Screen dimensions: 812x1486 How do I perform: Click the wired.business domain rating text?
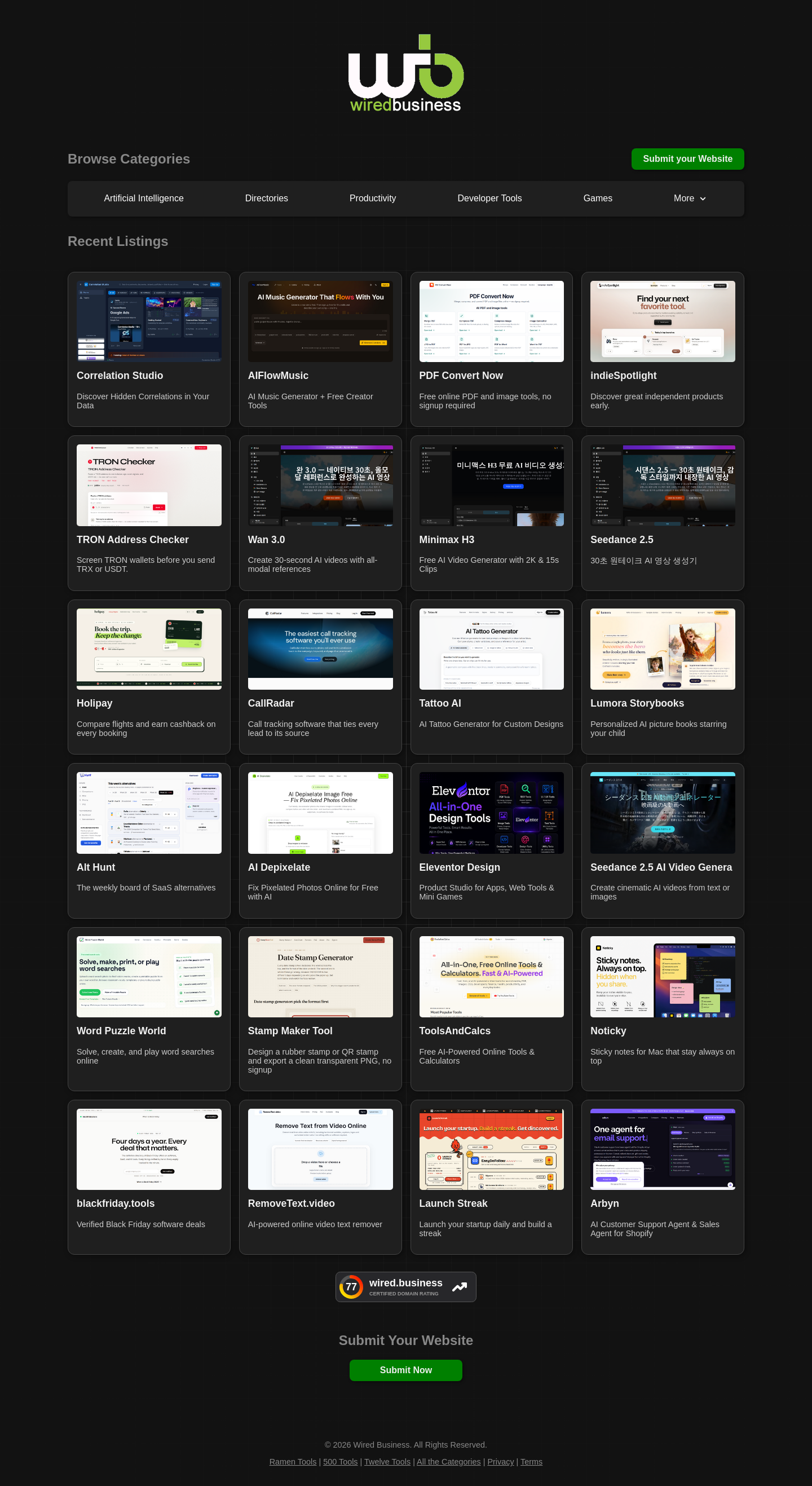(x=406, y=1282)
